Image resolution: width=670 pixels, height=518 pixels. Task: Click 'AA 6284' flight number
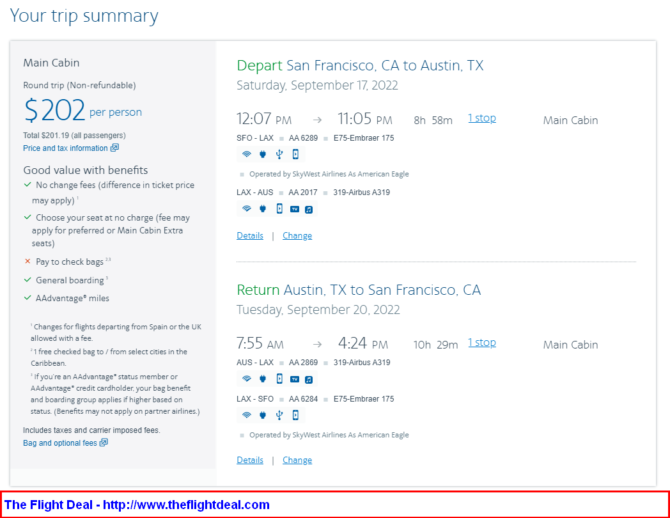(303, 399)
